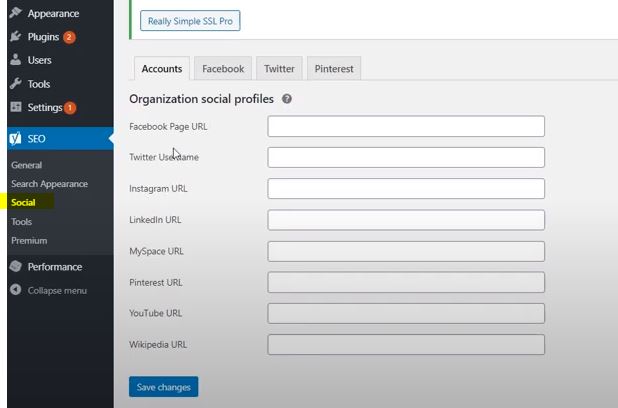Click the MySpace URL label

[156, 251]
